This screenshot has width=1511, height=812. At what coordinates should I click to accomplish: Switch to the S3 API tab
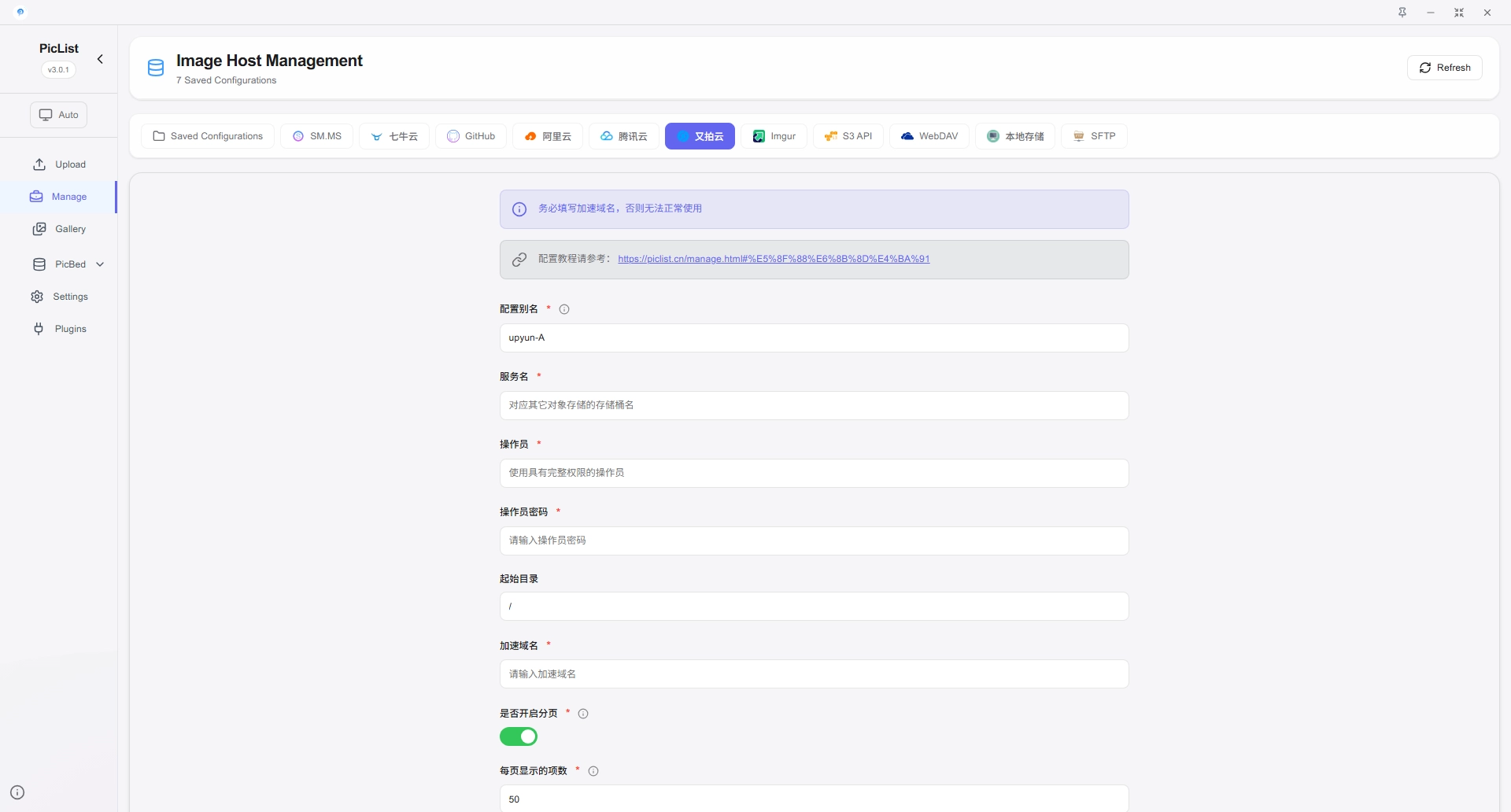[848, 136]
